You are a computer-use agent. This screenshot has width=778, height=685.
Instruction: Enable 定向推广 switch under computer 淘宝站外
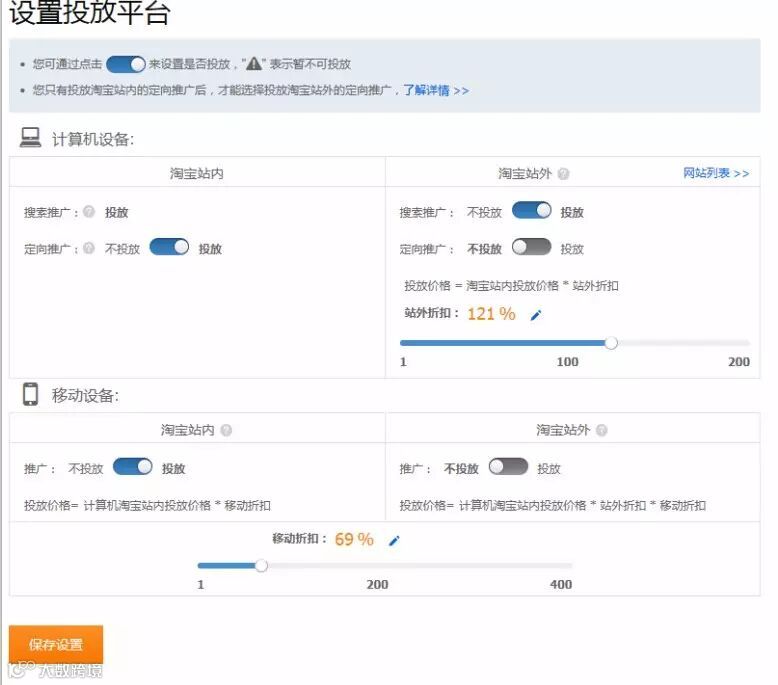(x=531, y=247)
